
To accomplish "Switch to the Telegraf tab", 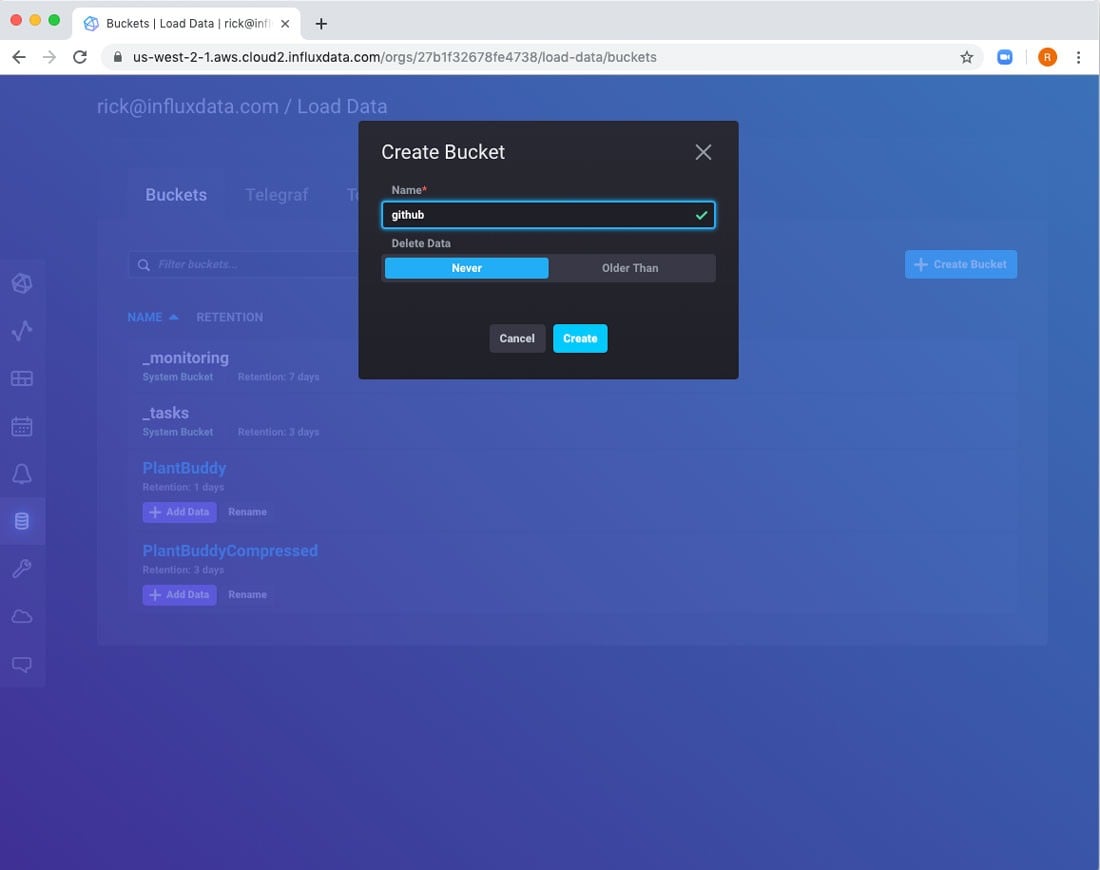I will pos(276,195).
